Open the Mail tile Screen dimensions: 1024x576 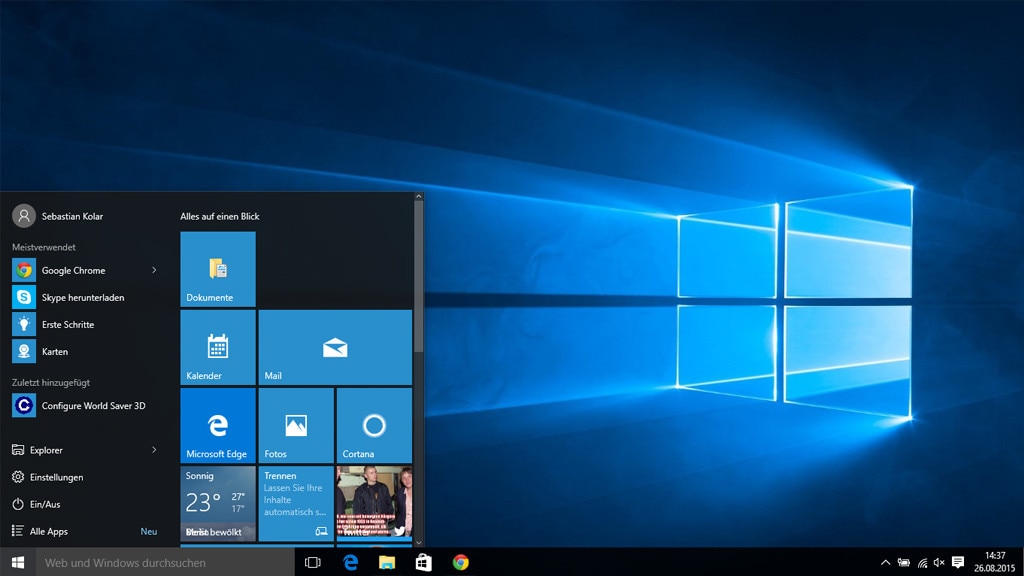coord(335,347)
